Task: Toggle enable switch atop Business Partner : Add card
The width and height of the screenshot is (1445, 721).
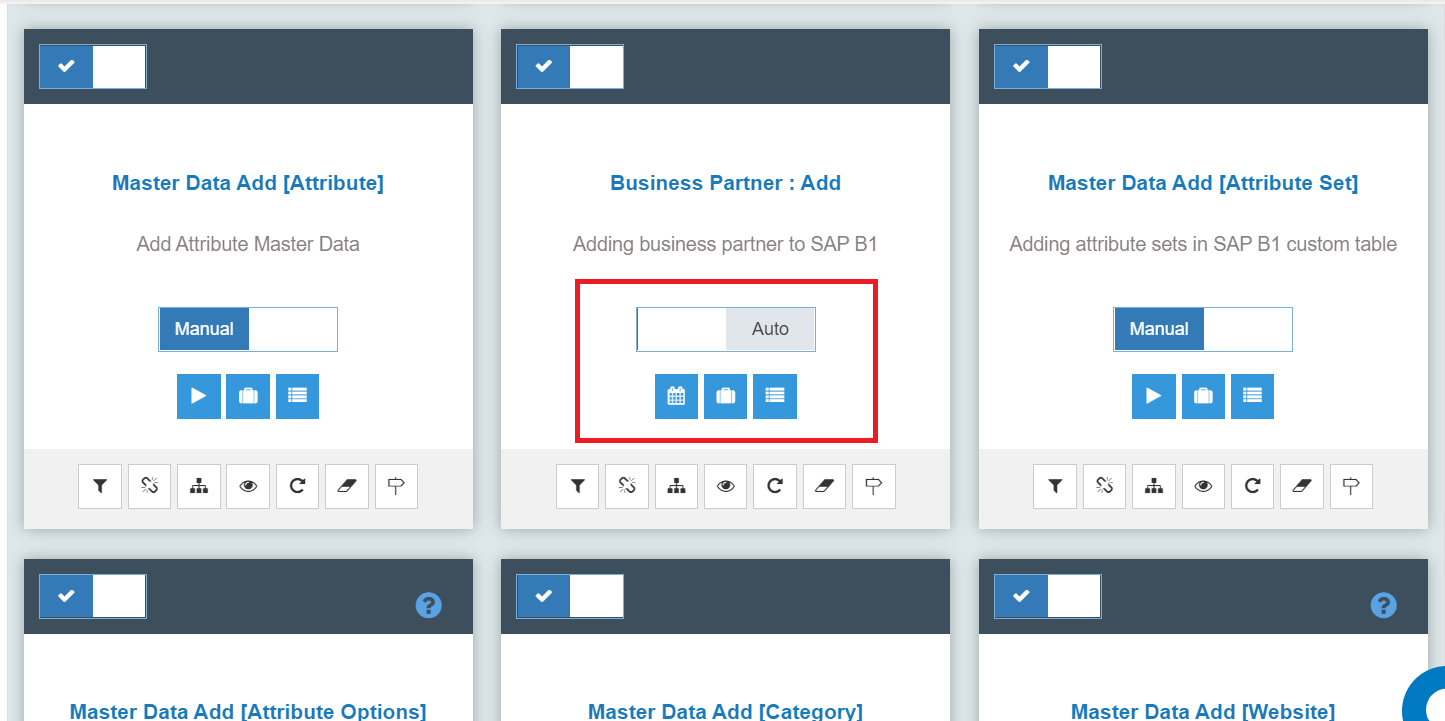Action: coord(570,67)
